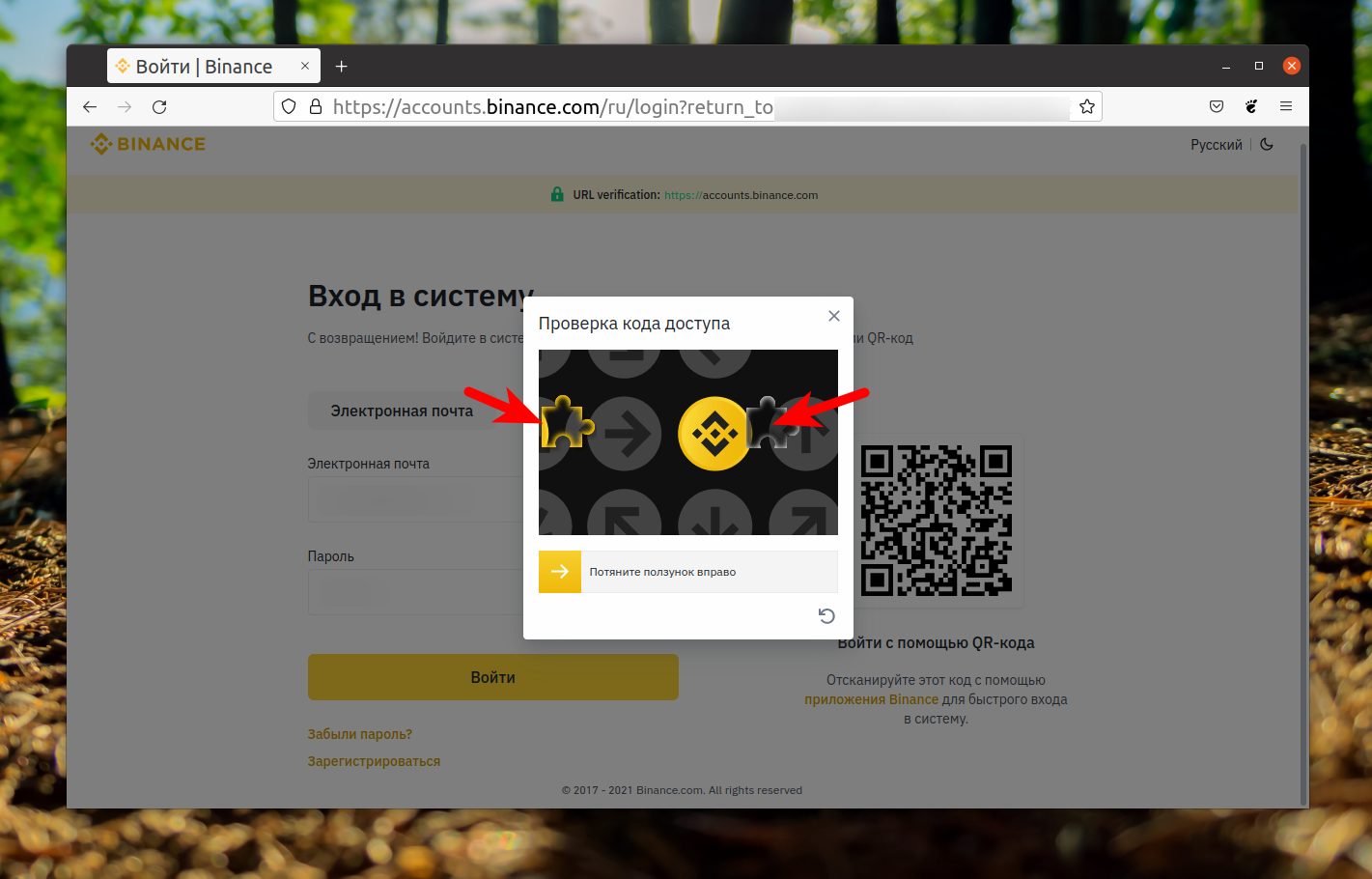
Task: Select the Электронная почта login tab
Action: 402,411
